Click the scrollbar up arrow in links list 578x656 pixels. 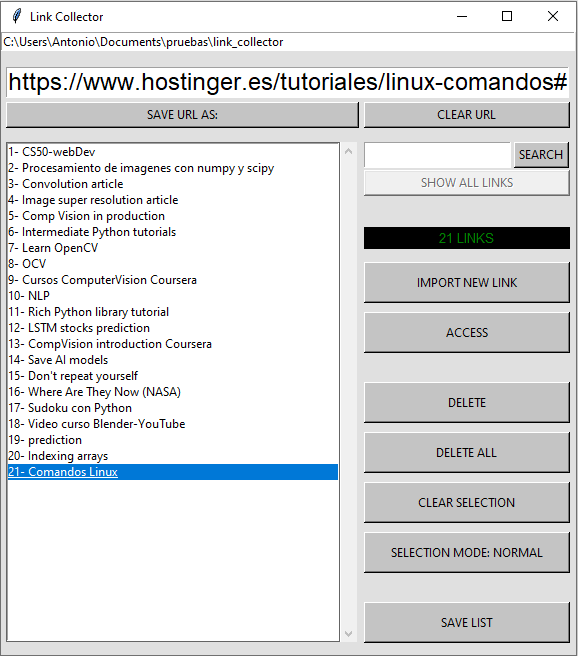[x=348, y=151]
